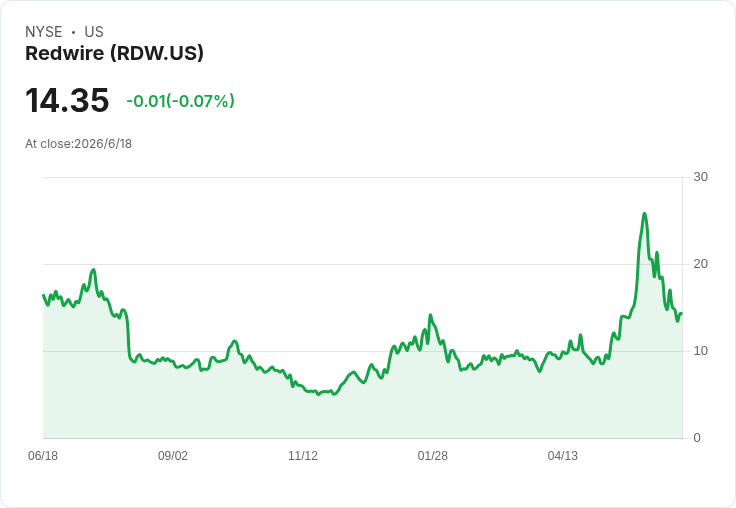The image size is (736, 508).
Task: Click the 30 price axis label
Action: 700,177
